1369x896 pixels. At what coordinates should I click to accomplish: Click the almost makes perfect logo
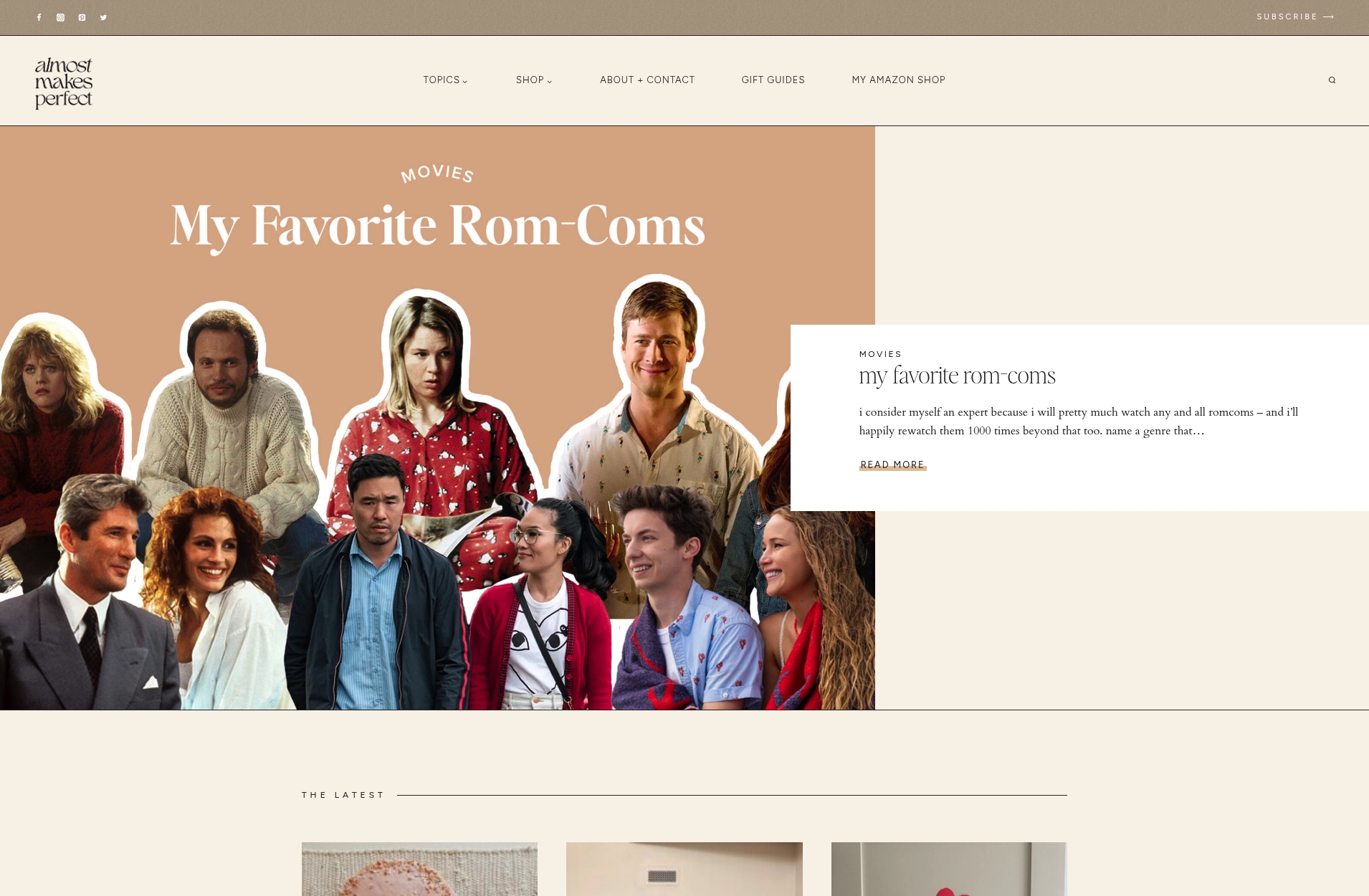[x=64, y=82]
